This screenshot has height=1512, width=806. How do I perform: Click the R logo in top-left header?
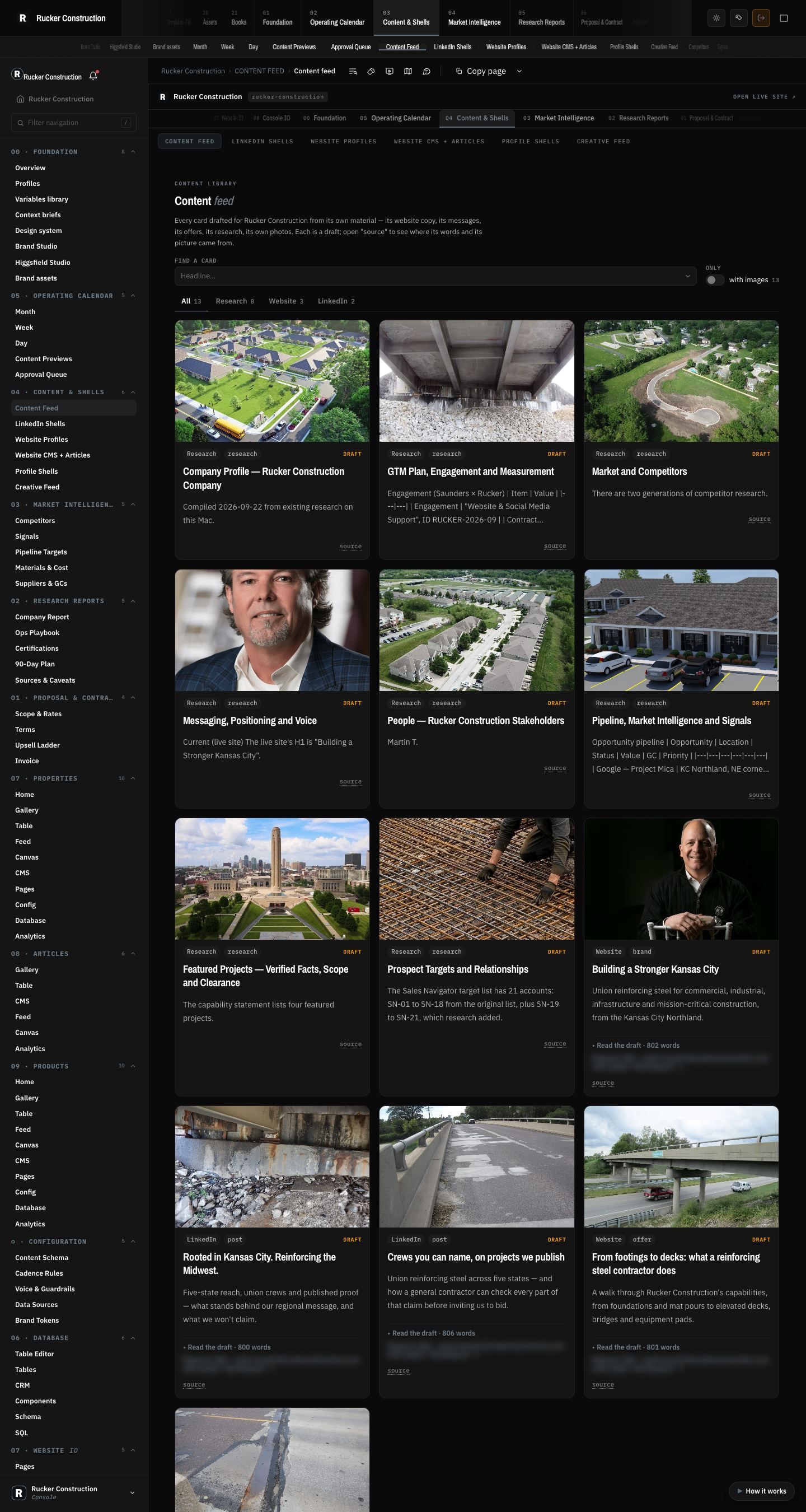point(23,18)
